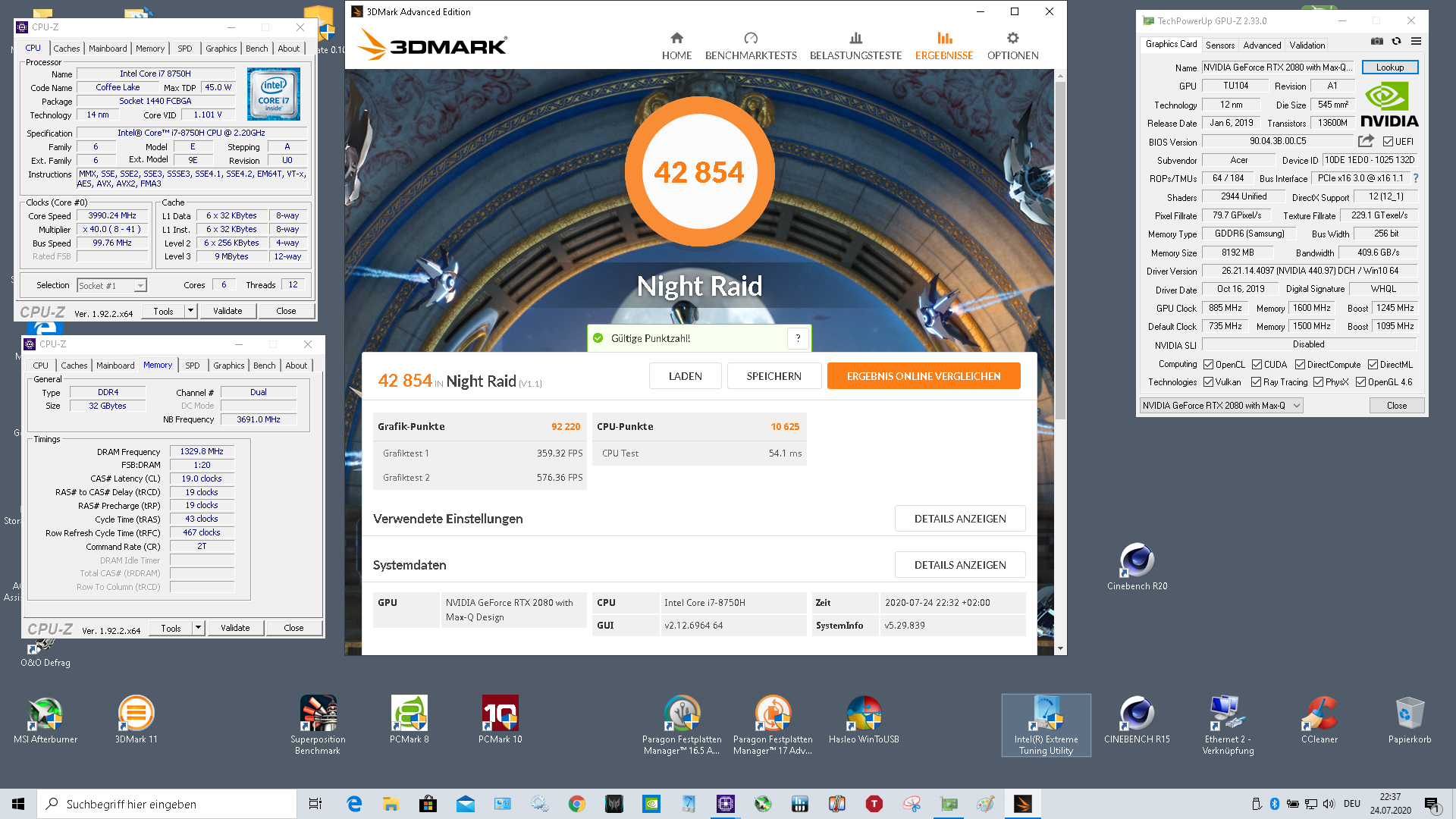Toggle the DirectML checkbox in GPU-Z
This screenshot has width=1456, height=819.
pyautogui.click(x=1373, y=365)
